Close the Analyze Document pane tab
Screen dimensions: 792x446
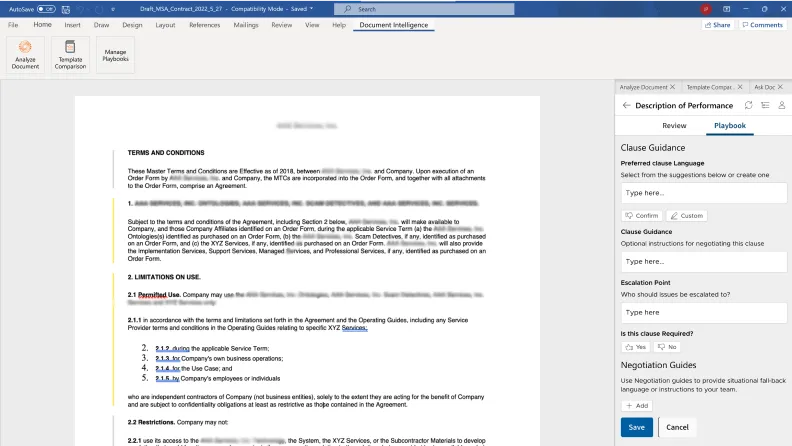click(673, 87)
